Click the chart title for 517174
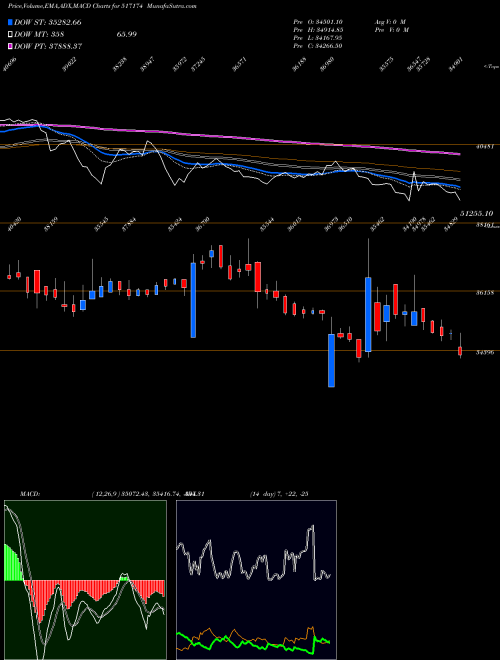This screenshot has width=500, height=660. 102,6
